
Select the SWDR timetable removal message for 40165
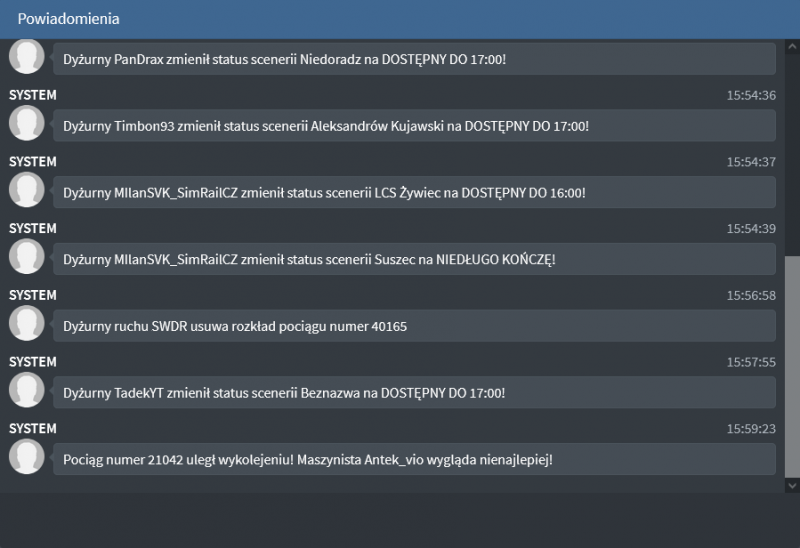(x=413, y=326)
